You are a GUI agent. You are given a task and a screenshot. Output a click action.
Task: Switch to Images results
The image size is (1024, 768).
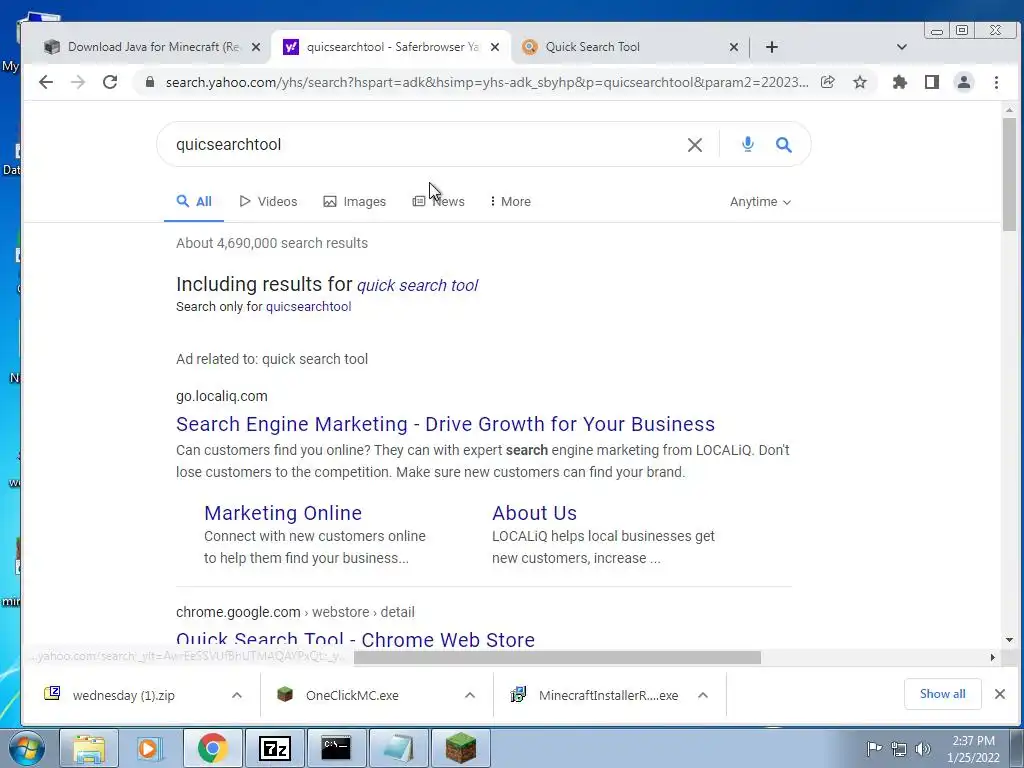coord(355,202)
